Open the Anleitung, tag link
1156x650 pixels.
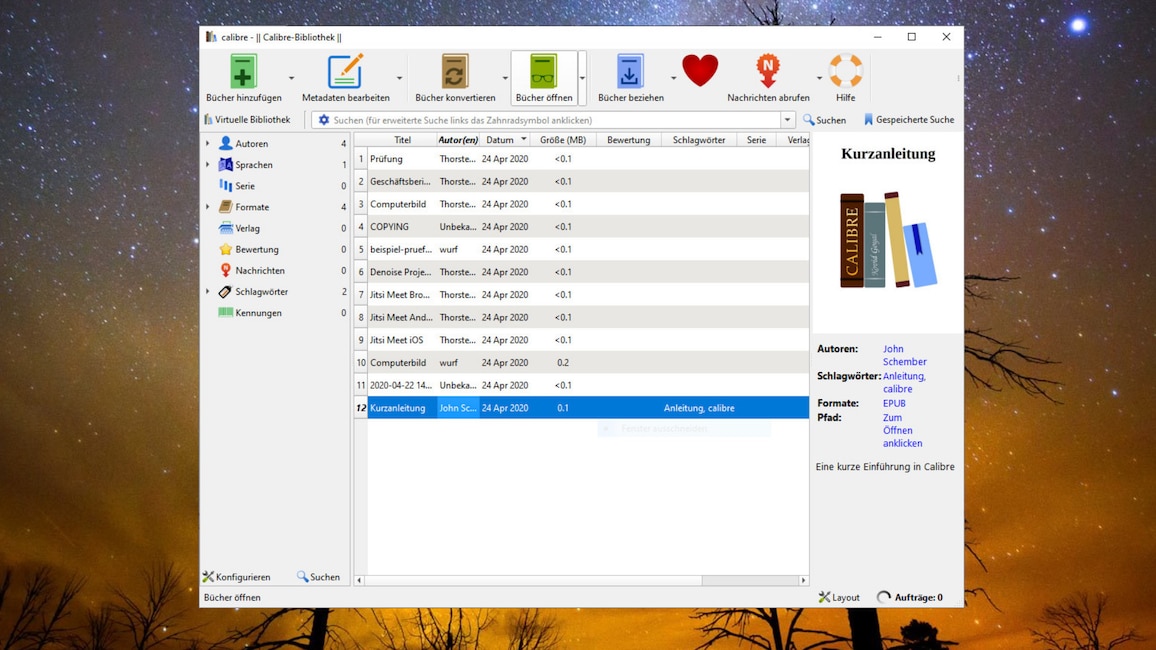click(x=904, y=376)
